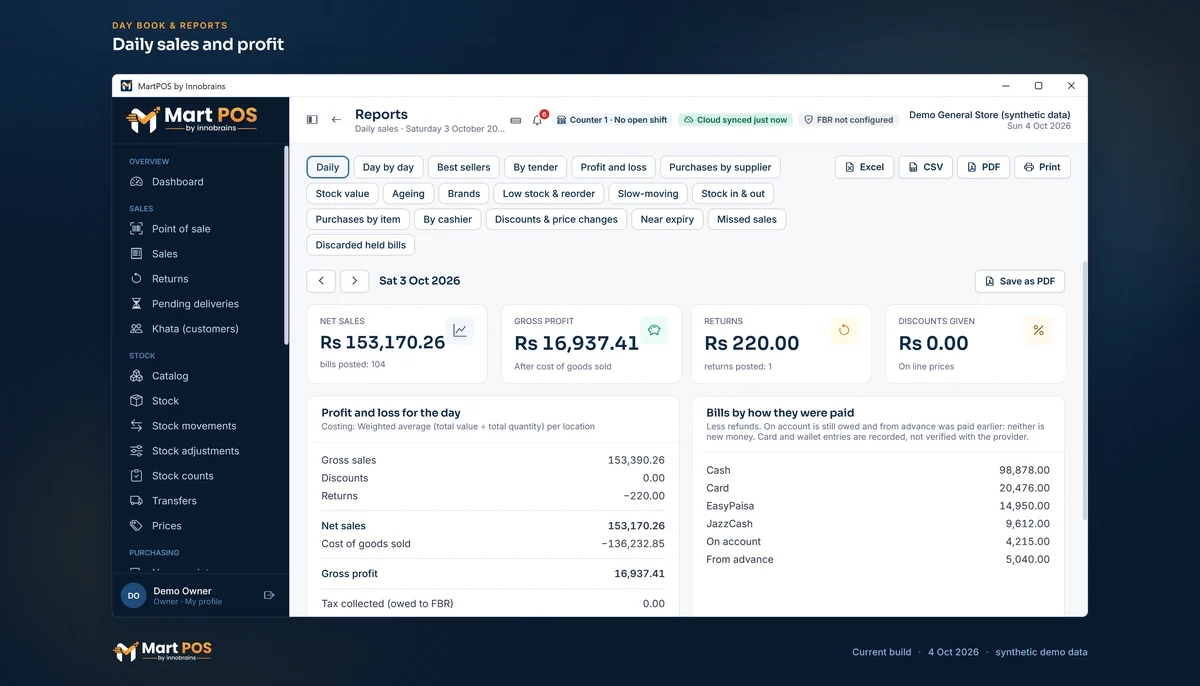
Task: Click the Dashboard gauge icon
Action: 137,182
